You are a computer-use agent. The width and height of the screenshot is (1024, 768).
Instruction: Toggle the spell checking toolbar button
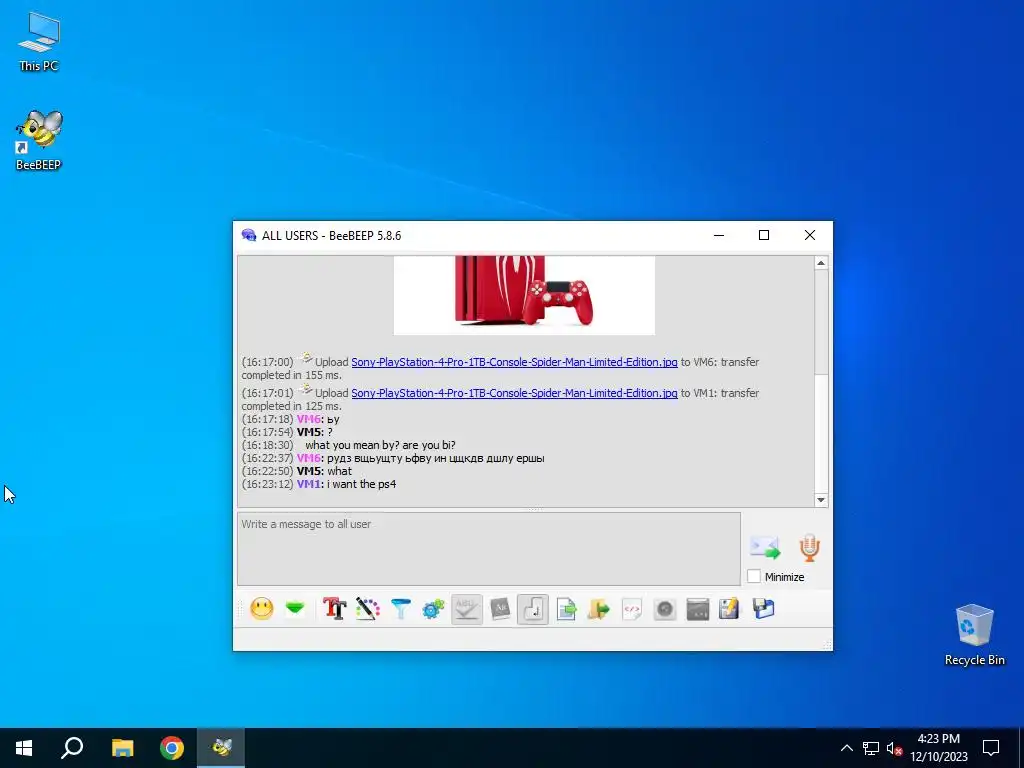467,609
